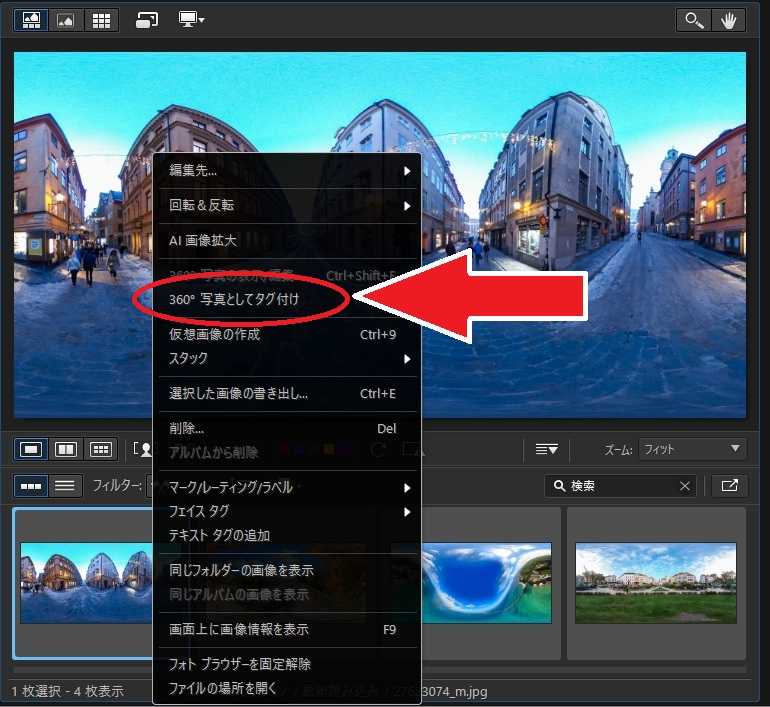Choose 同じフォルダーの画像を表示
Viewport: 770px width, 707px height.
pyautogui.click(x=287, y=570)
